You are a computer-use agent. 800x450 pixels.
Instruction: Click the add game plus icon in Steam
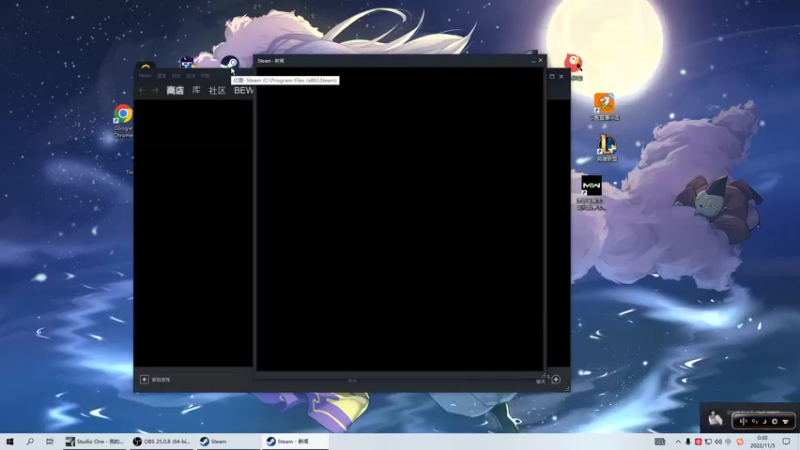point(144,379)
